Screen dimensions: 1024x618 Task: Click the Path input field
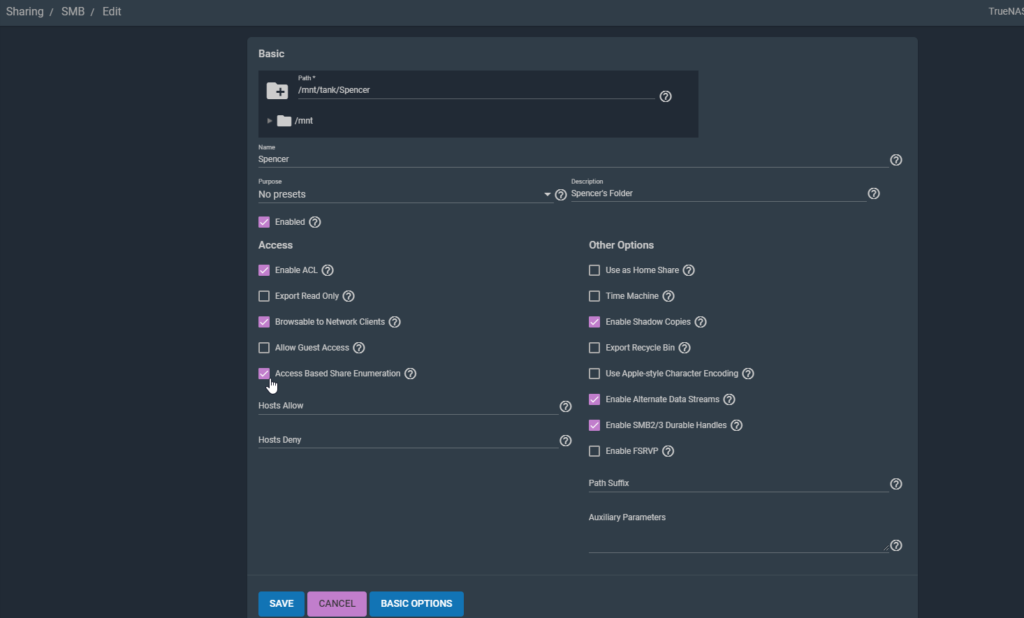click(x=476, y=90)
